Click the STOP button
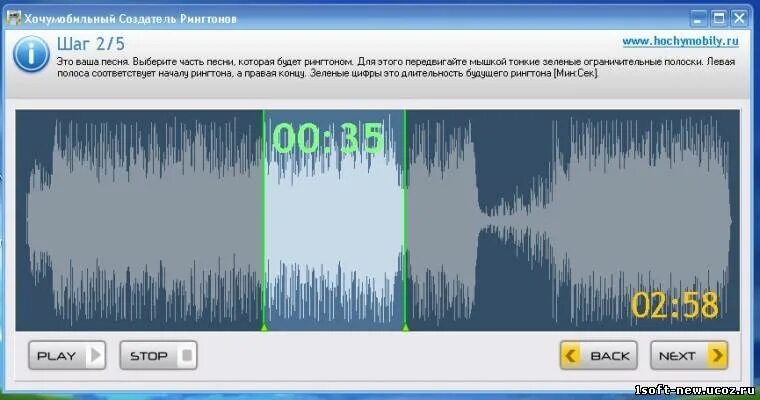Screen dimensions: 760x400 tap(158, 355)
